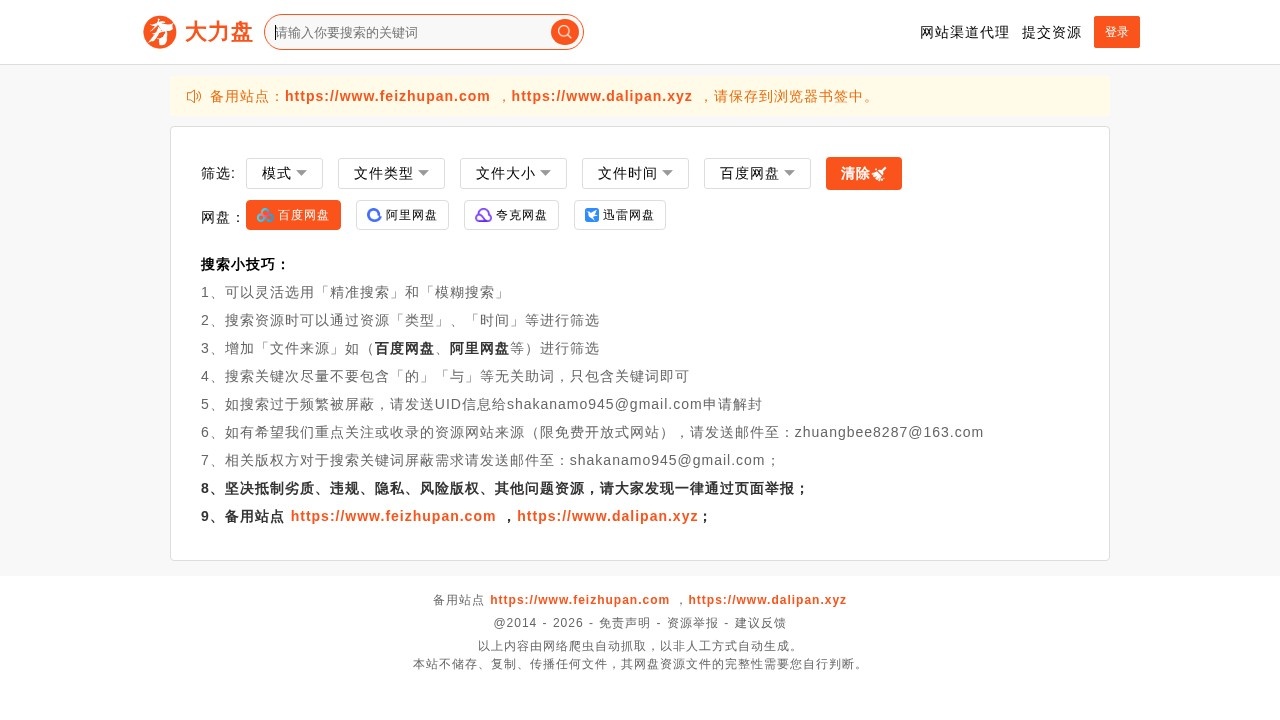Open feizhupan.com link in announcement banner

(x=387, y=96)
